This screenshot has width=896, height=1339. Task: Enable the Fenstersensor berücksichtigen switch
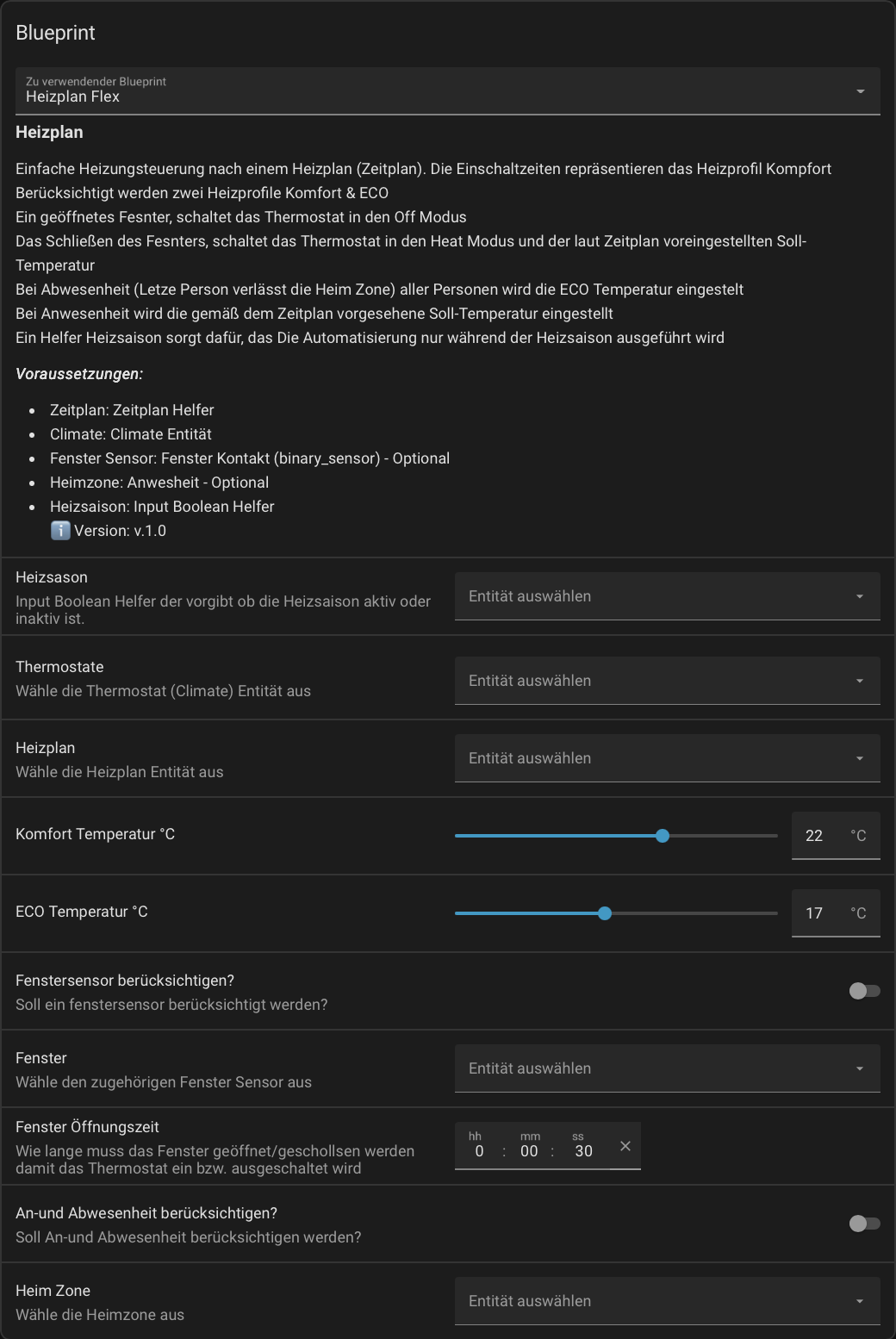pyautogui.click(x=864, y=991)
